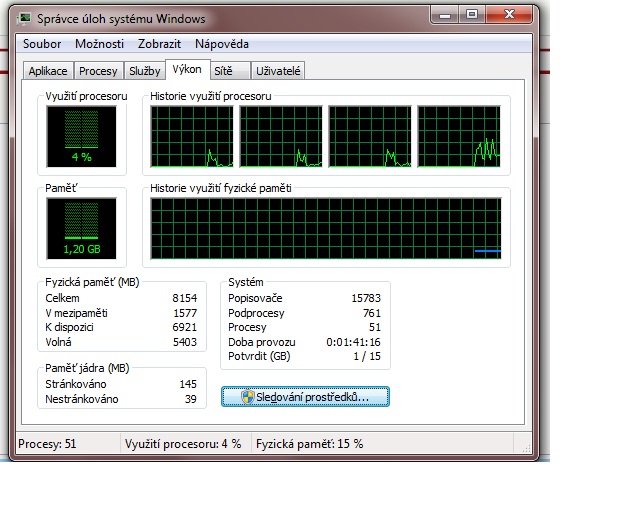Open the Možnosti menu

100,44
